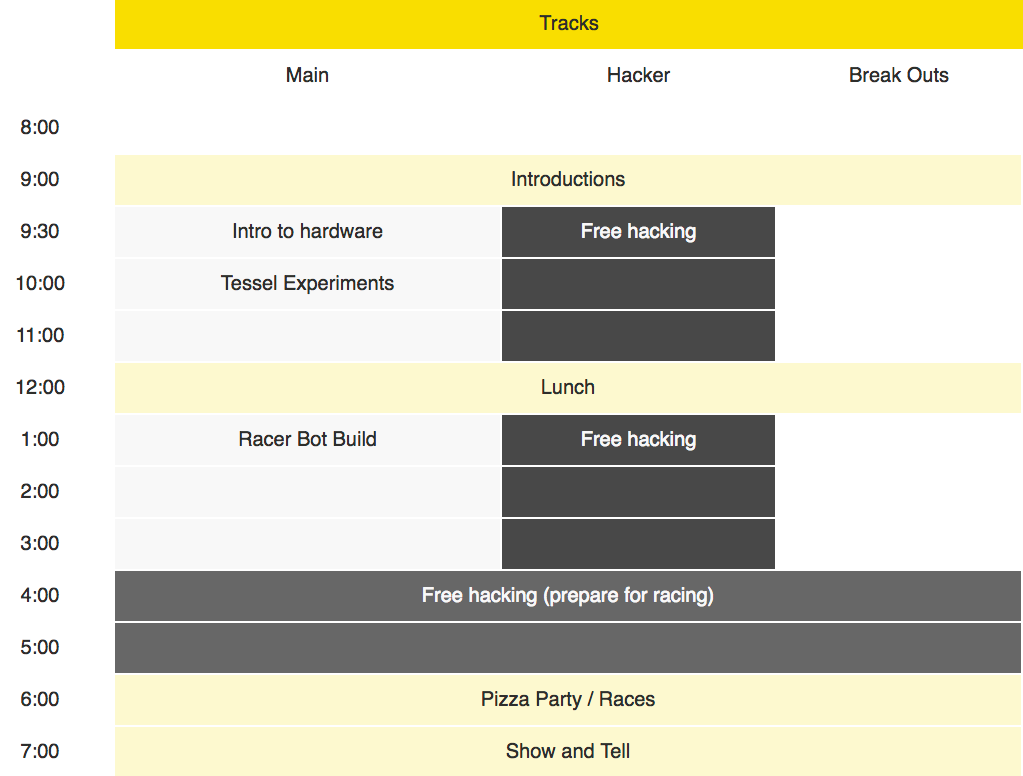This screenshot has height=776, width=1023.
Task: Open the Introductions session row
Action: (x=568, y=179)
